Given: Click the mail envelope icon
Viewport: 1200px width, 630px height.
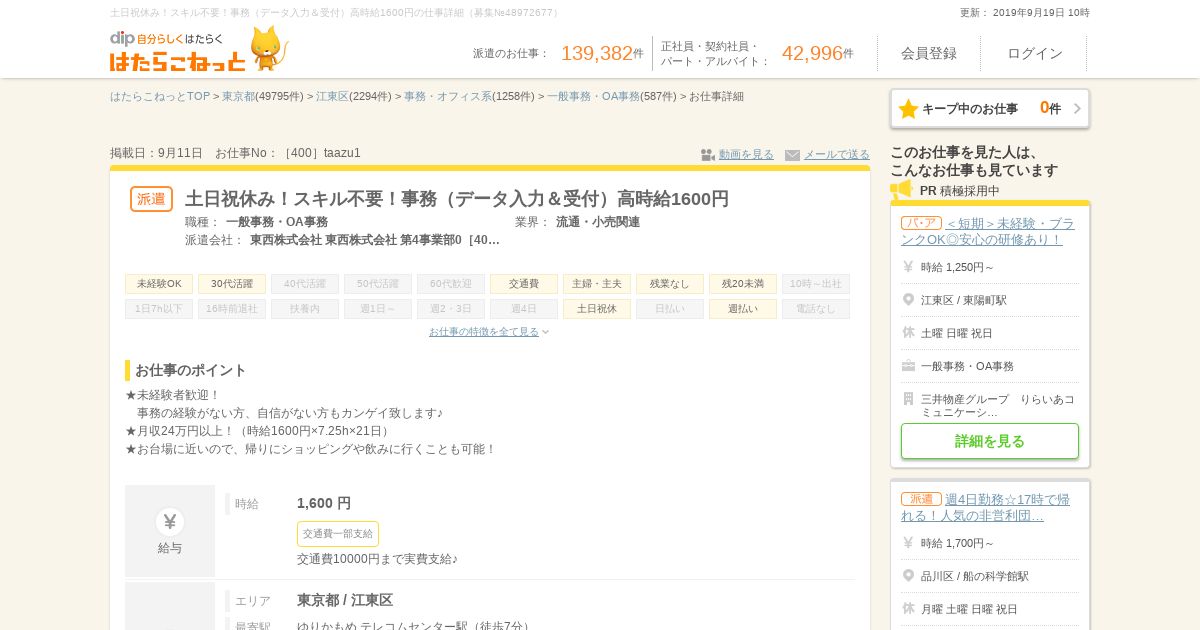Looking at the screenshot, I should tap(792, 155).
